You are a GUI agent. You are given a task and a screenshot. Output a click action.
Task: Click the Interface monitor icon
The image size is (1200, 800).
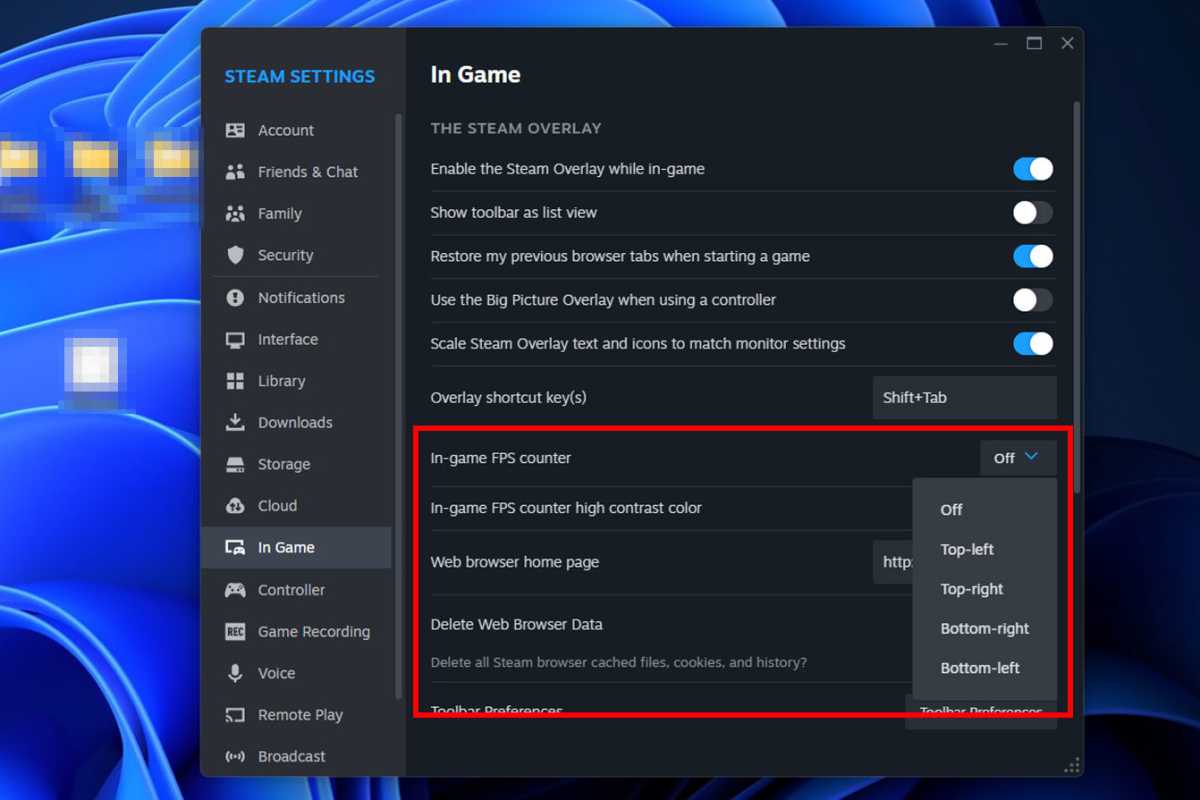point(235,339)
